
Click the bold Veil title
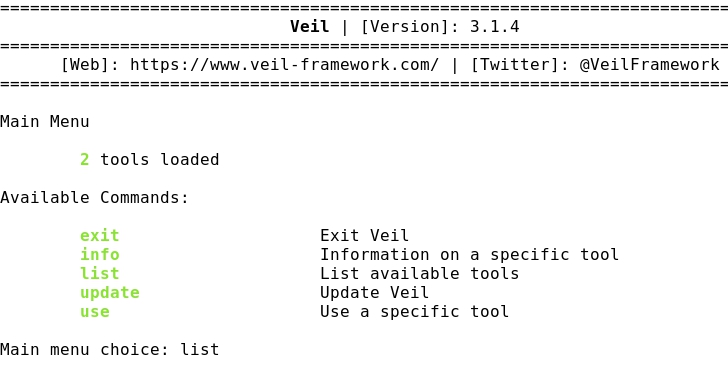click(x=310, y=26)
